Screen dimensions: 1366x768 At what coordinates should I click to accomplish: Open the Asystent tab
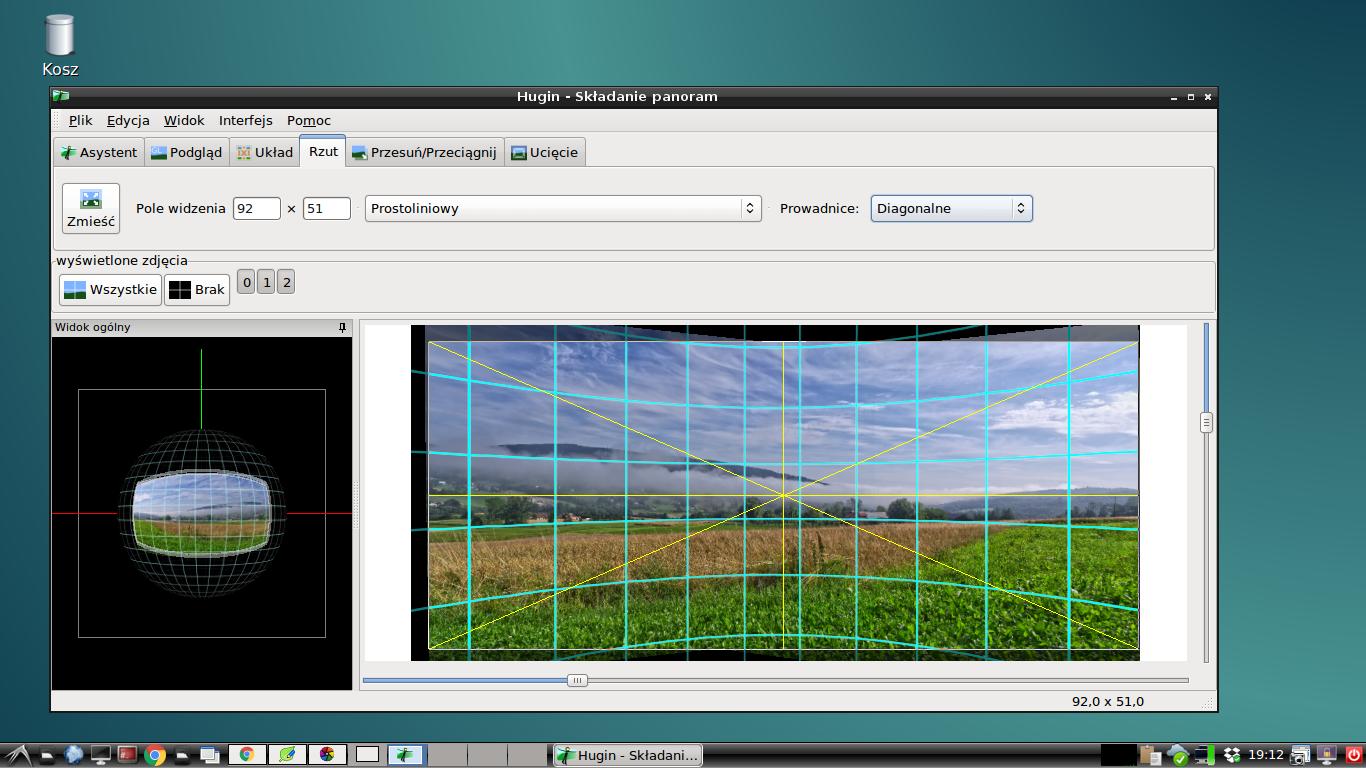(x=99, y=152)
